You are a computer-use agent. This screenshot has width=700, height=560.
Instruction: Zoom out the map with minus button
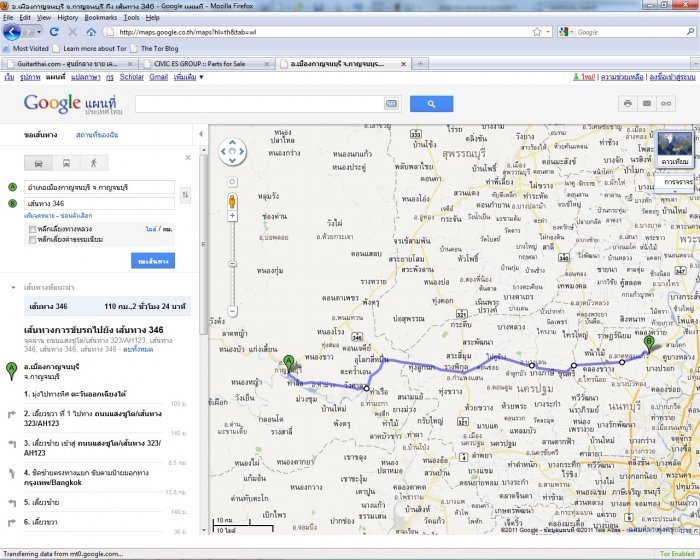232,311
